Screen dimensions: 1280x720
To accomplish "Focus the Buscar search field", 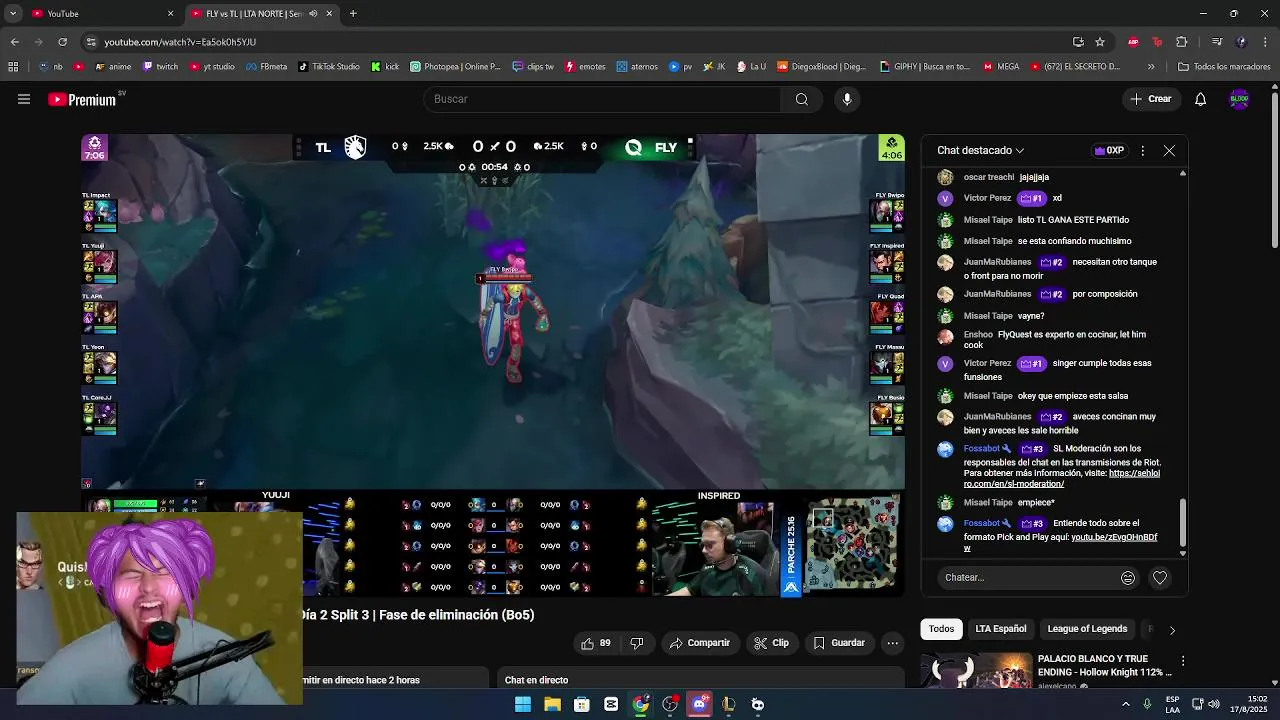I will 603,99.
